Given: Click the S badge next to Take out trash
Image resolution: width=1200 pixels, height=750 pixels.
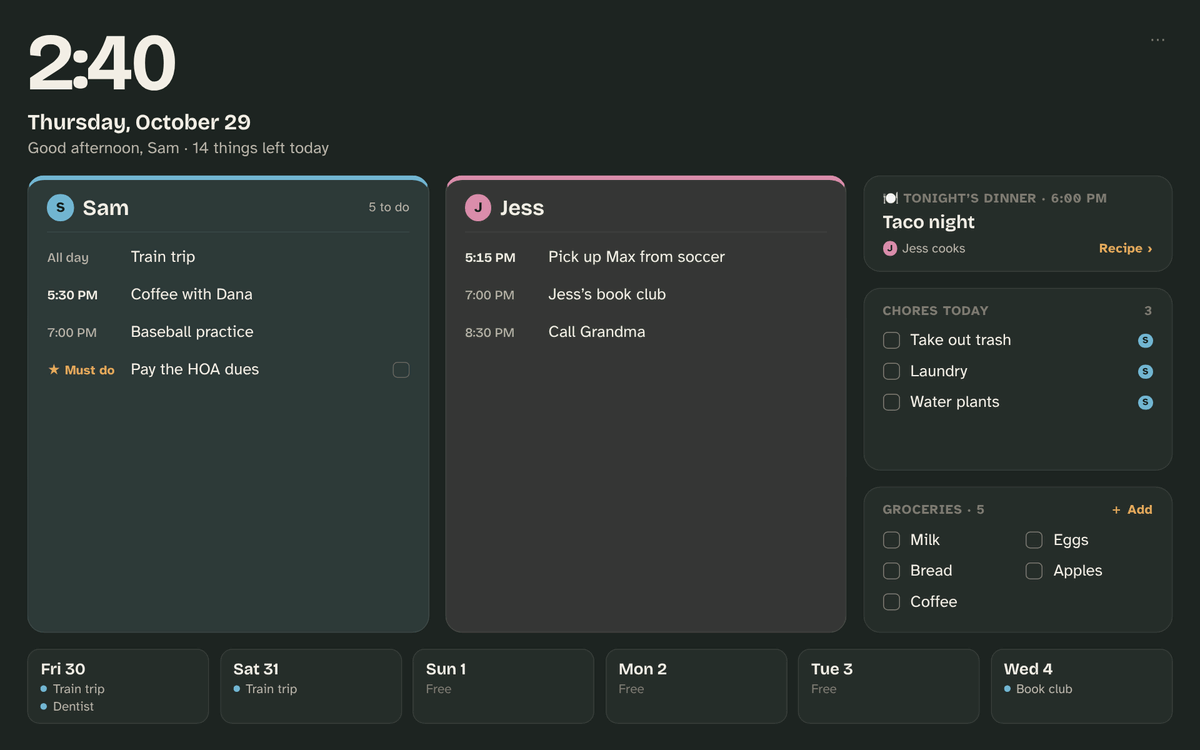Looking at the screenshot, I should point(1145,340).
